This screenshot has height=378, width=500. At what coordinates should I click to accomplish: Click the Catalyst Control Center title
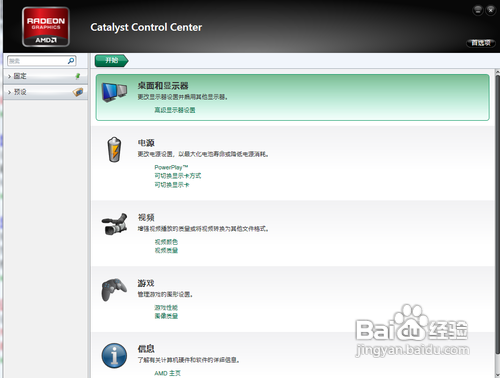coord(146,27)
